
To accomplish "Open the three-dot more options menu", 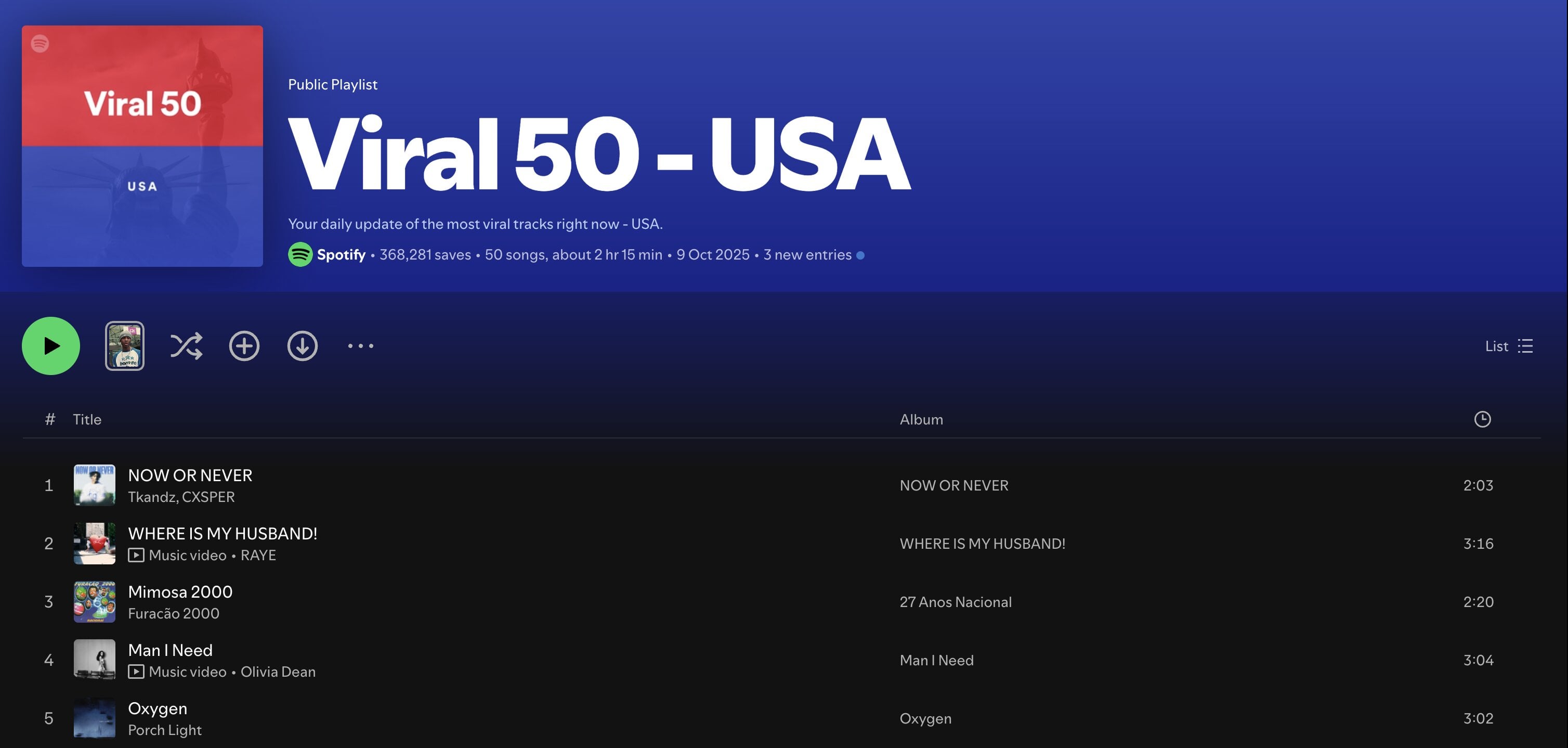I will [x=360, y=346].
